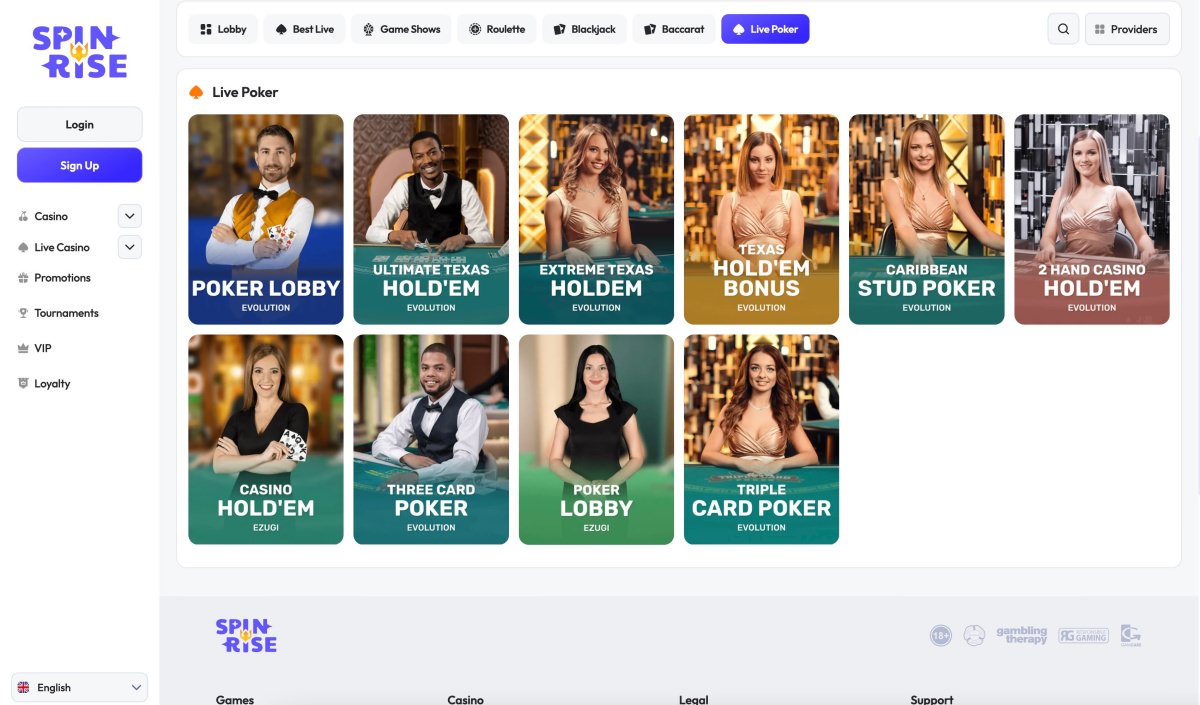The width and height of the screenshot is (1200, 705).
Task: Expand the Live Casino submenu chevron
Action: click(x=130, y=247)
